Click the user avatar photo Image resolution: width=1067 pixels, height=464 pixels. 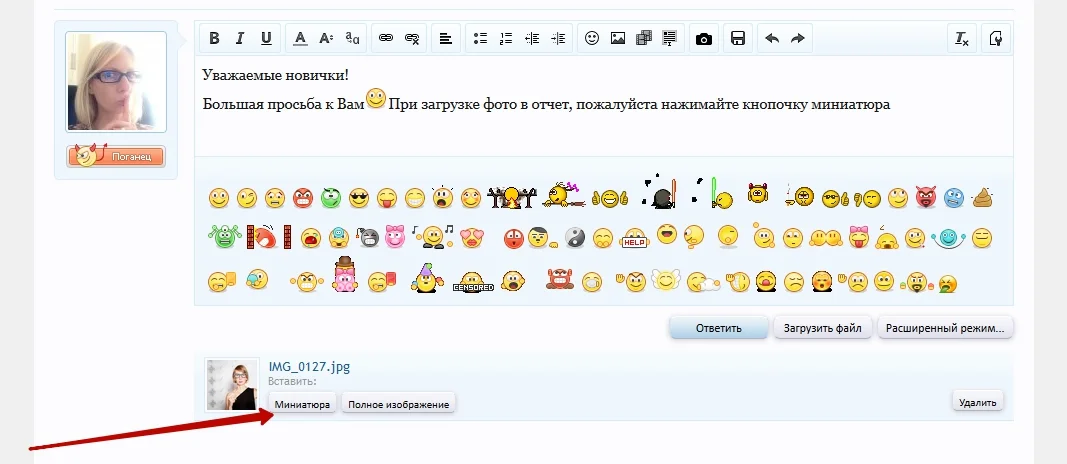116,82
